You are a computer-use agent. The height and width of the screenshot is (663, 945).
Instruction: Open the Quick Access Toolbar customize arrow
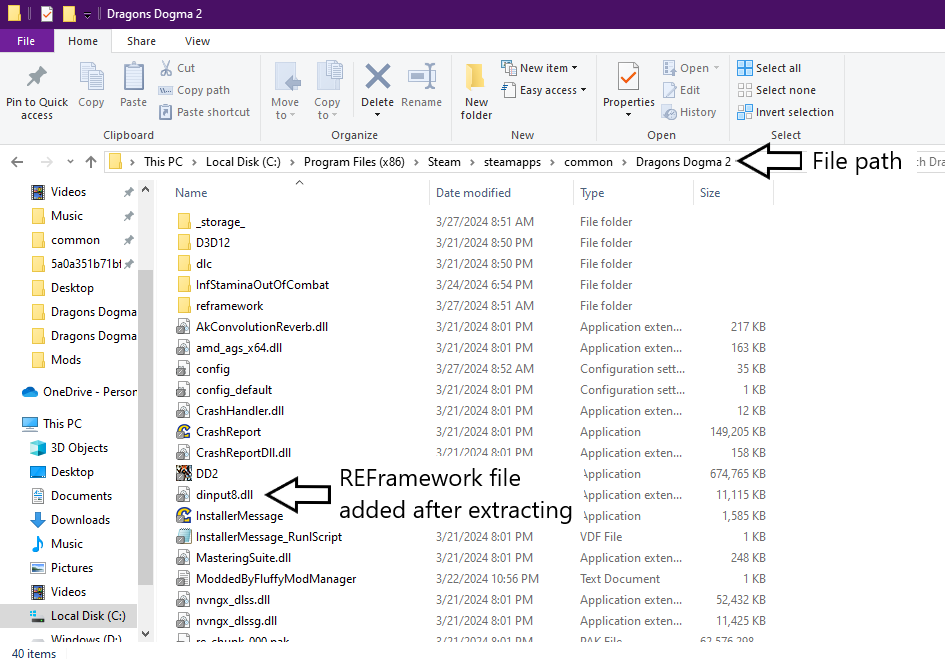[x=87, y=14]
